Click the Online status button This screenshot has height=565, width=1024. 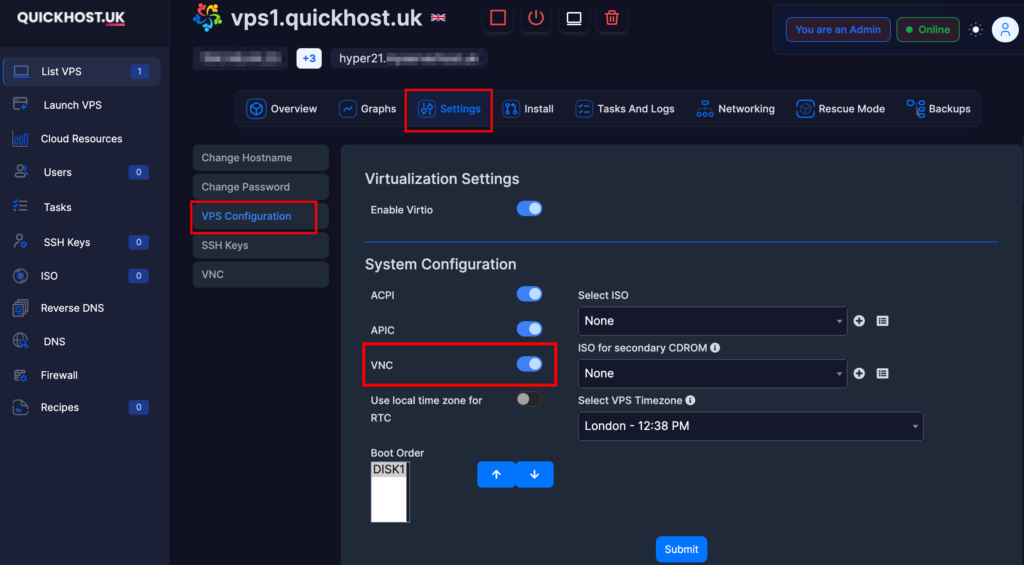[927, 29]
